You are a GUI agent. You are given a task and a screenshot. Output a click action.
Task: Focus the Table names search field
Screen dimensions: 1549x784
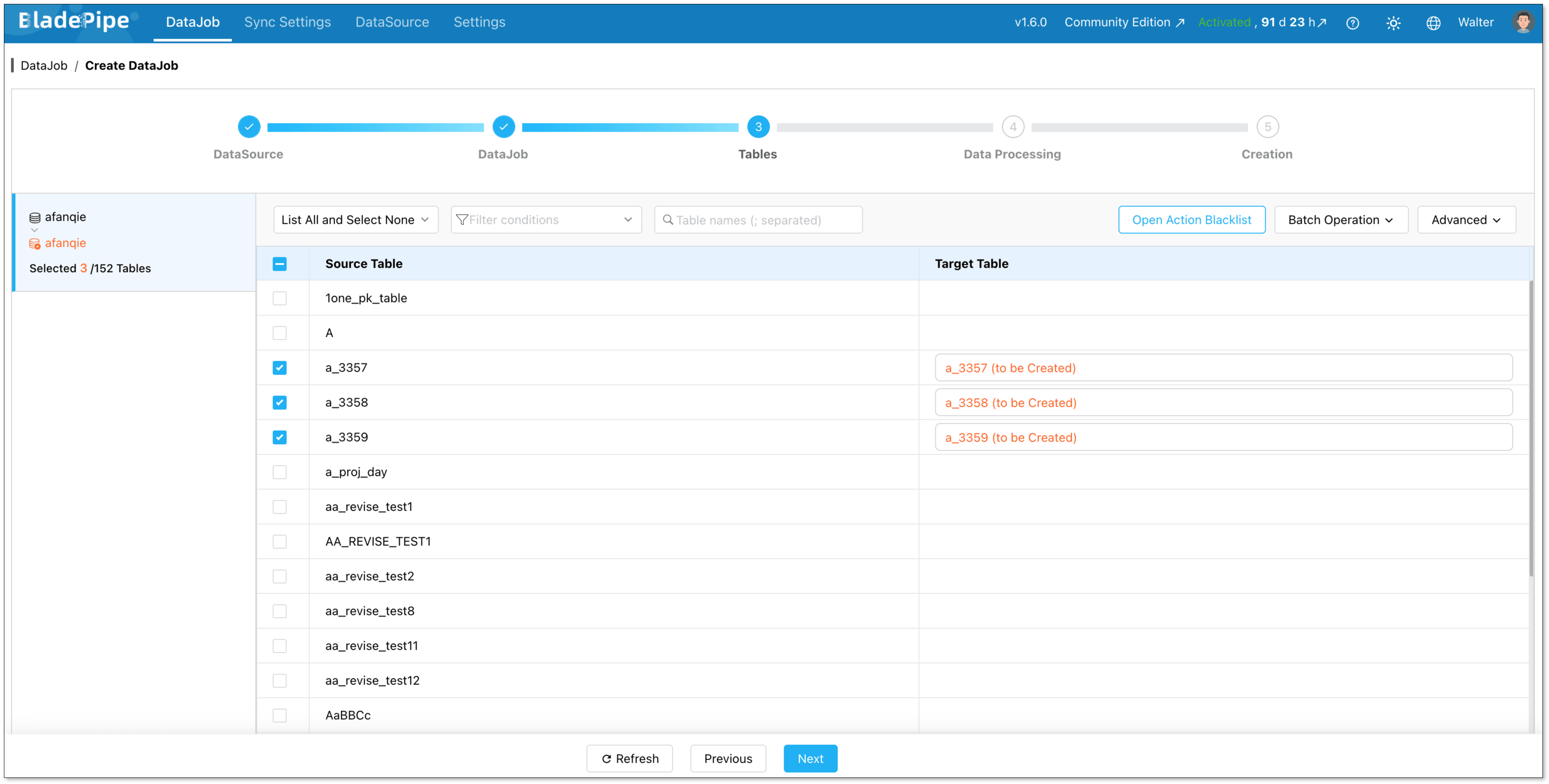coord(758,220)
